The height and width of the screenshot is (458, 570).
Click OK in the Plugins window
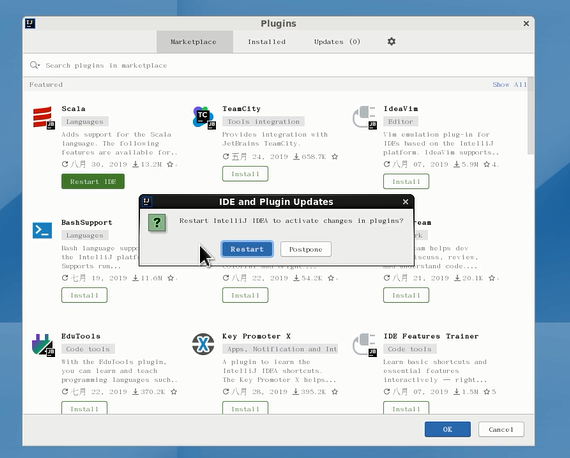coord(447,429)
